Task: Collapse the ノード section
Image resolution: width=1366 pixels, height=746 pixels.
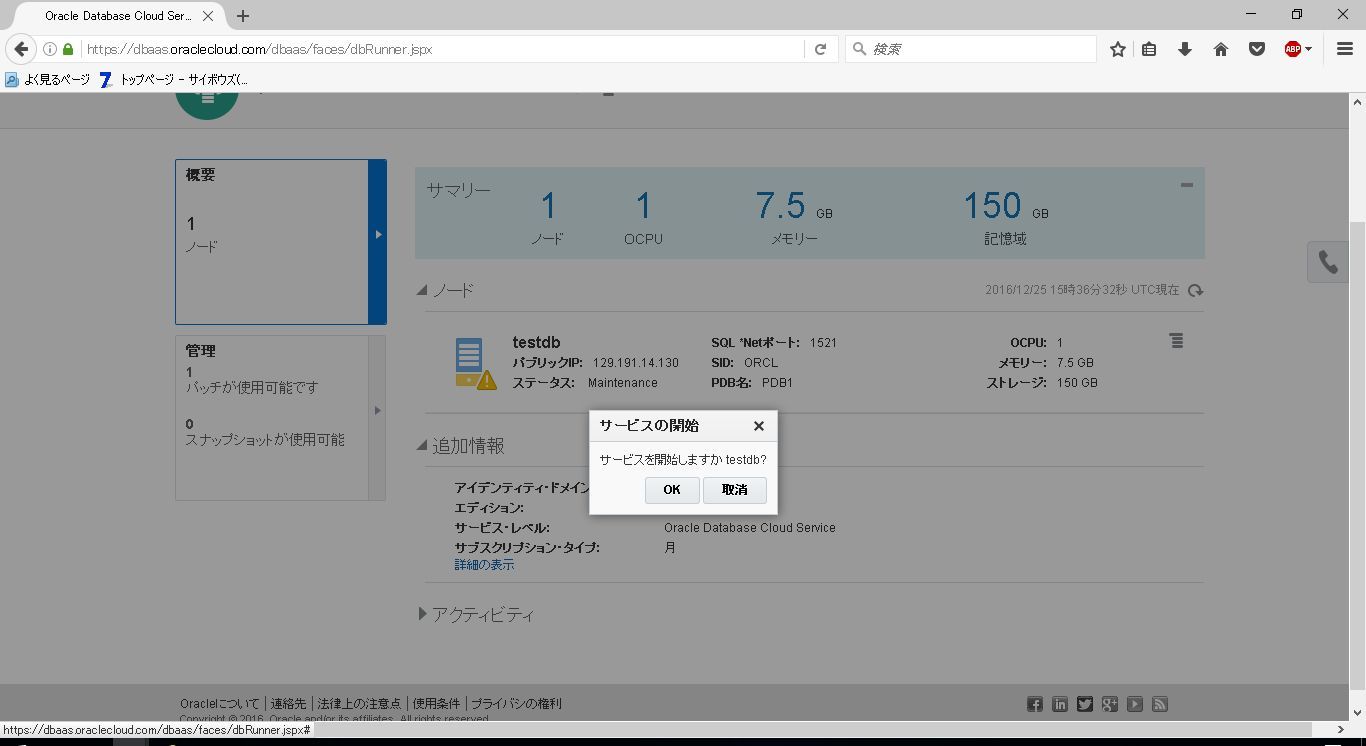Action: tap(422, 290)
